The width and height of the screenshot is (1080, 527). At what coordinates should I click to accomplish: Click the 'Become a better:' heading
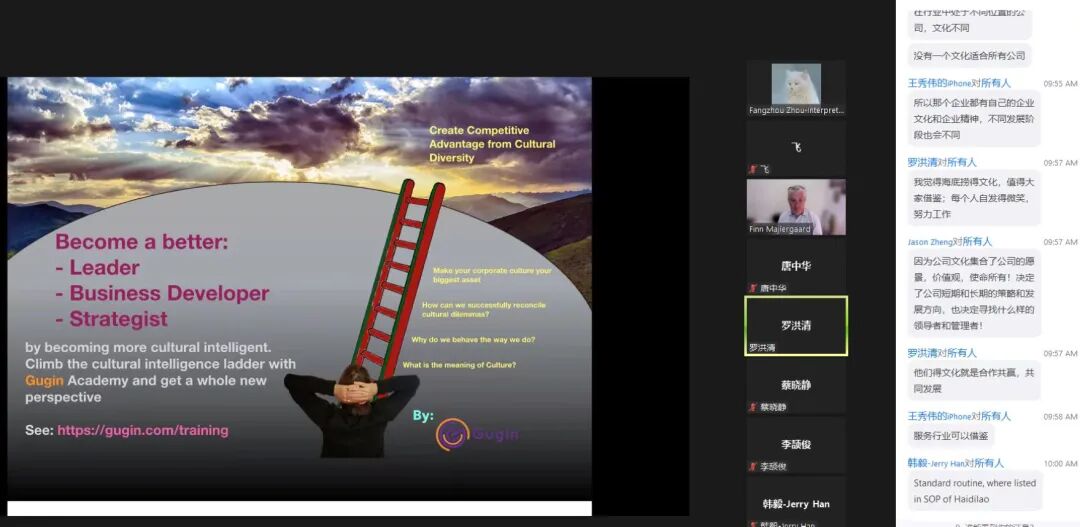point(142,242)
